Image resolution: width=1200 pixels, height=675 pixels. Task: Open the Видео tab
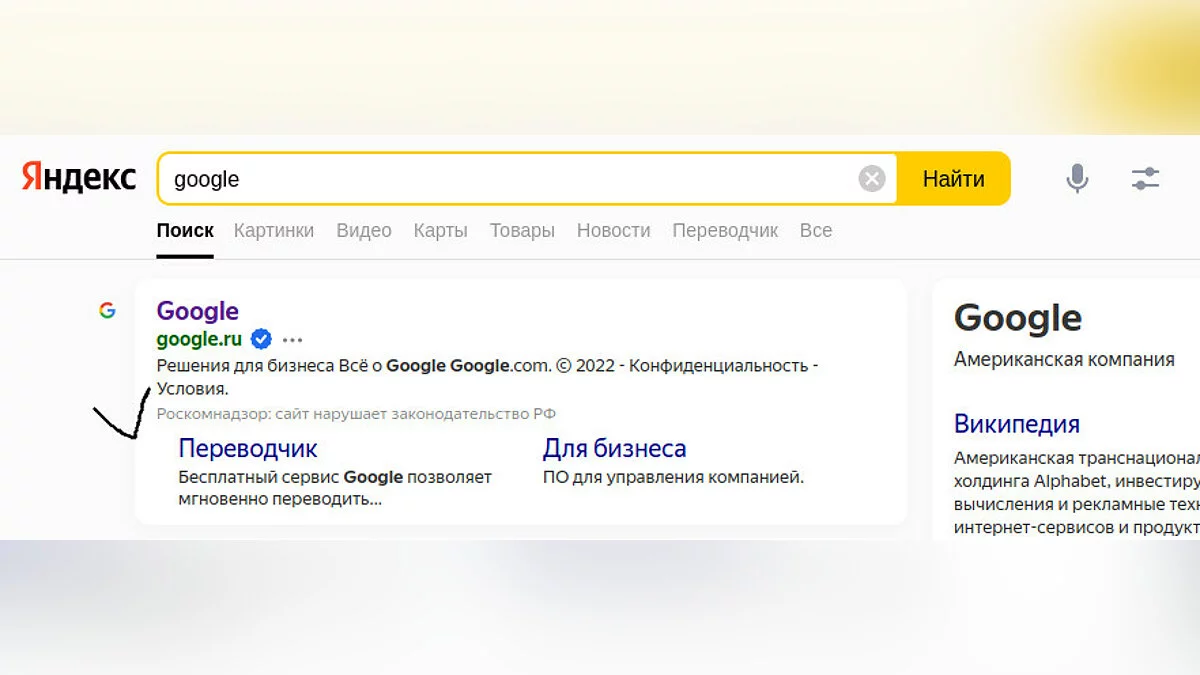pos(364,230)
